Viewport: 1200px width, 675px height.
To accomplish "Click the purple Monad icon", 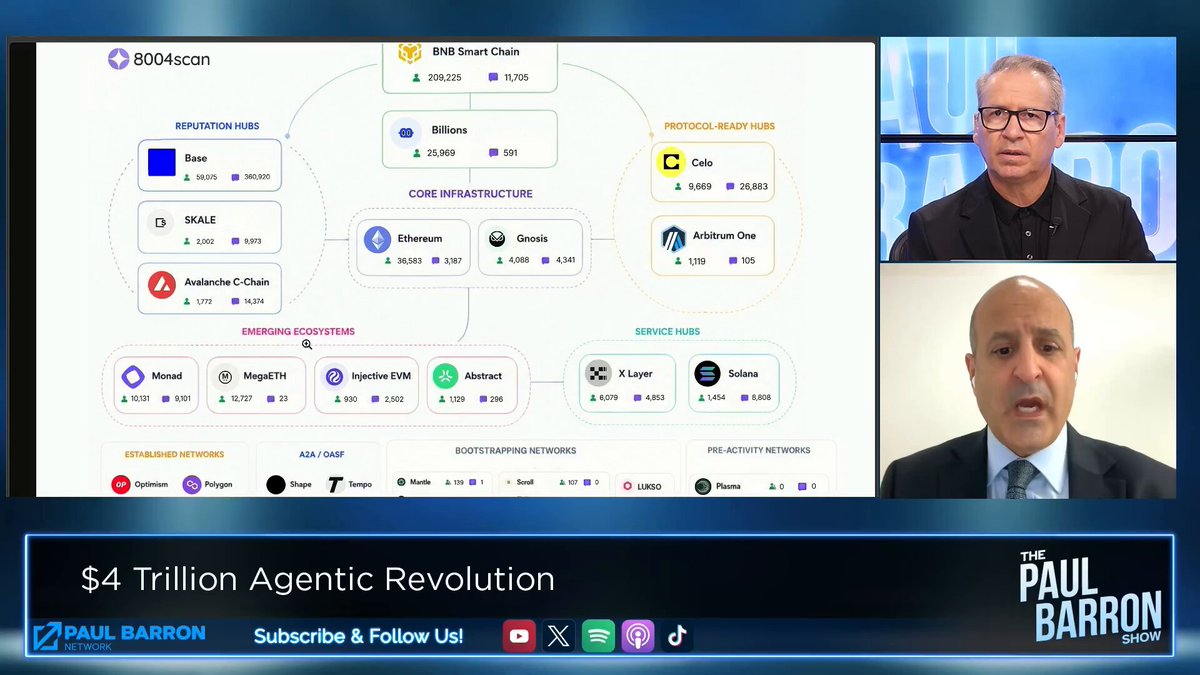I will [133, 377].
